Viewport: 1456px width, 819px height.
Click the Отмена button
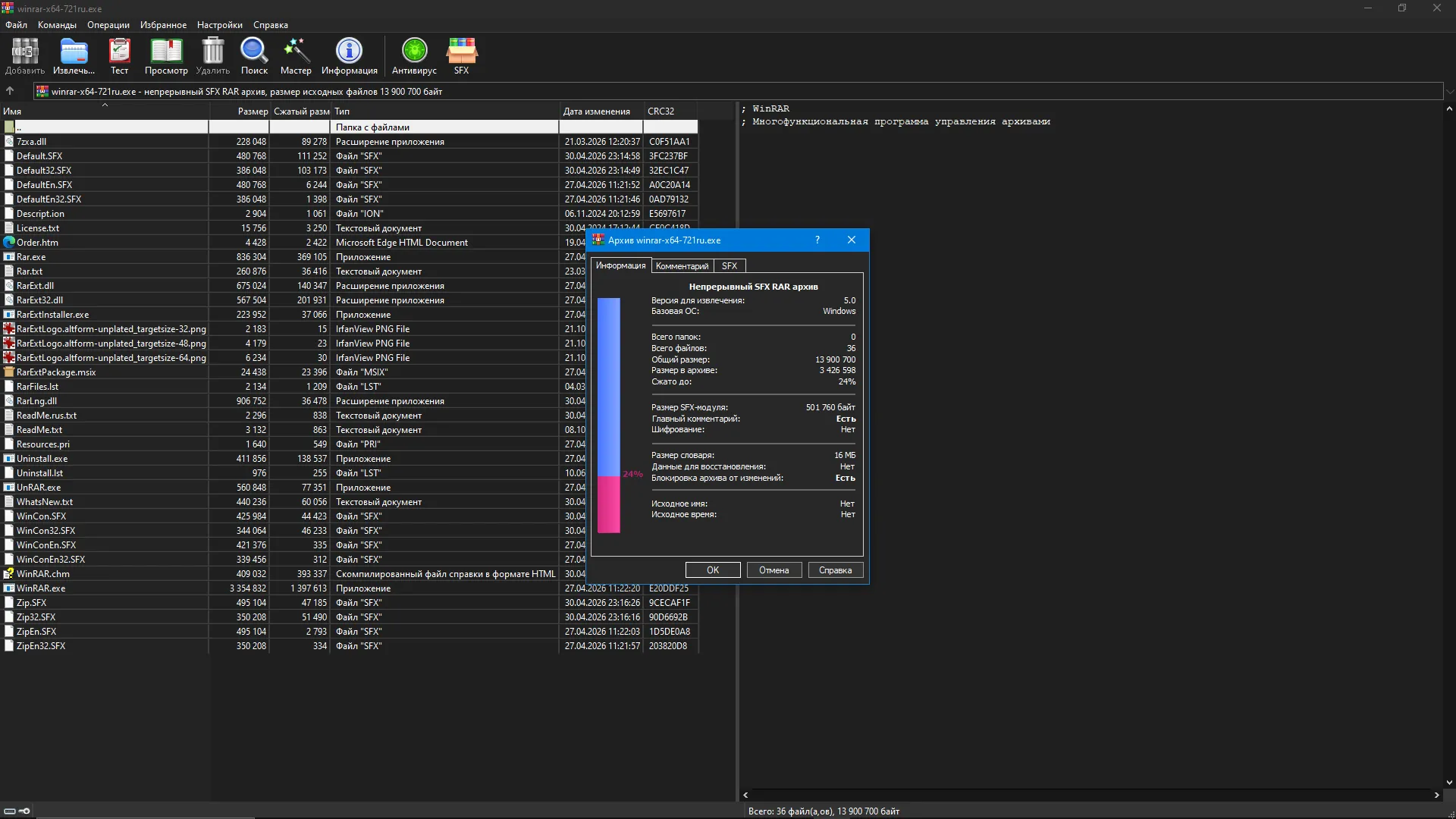[774, 570]
